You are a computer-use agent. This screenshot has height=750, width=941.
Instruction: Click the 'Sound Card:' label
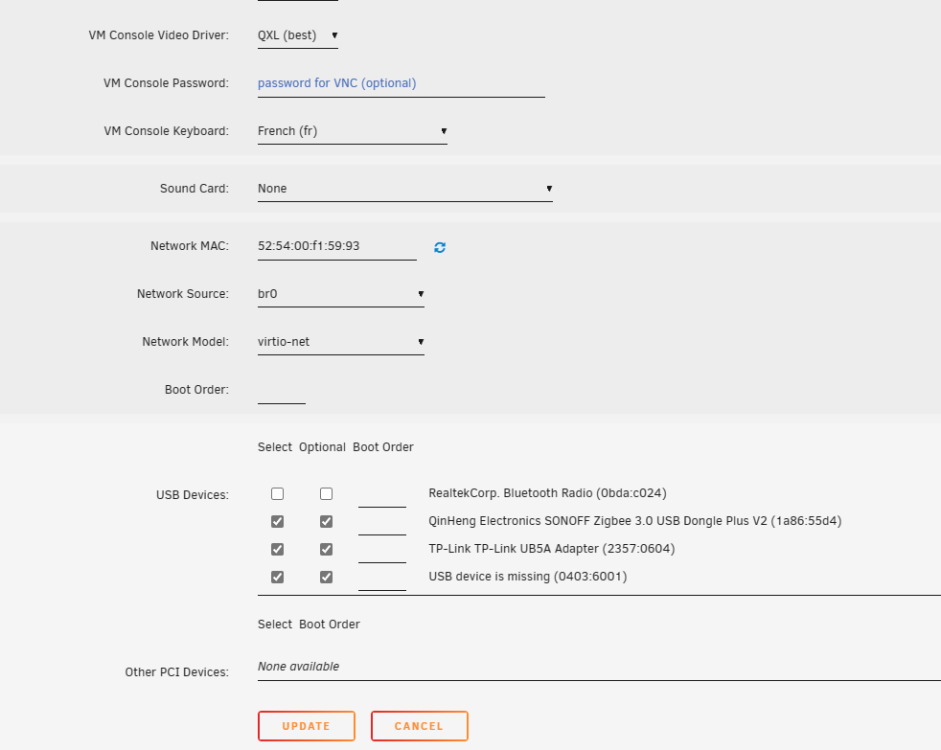point(194,188)
